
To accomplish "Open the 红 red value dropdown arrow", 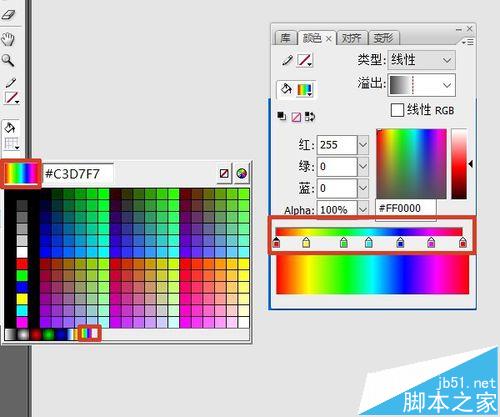I will [363, 145].
